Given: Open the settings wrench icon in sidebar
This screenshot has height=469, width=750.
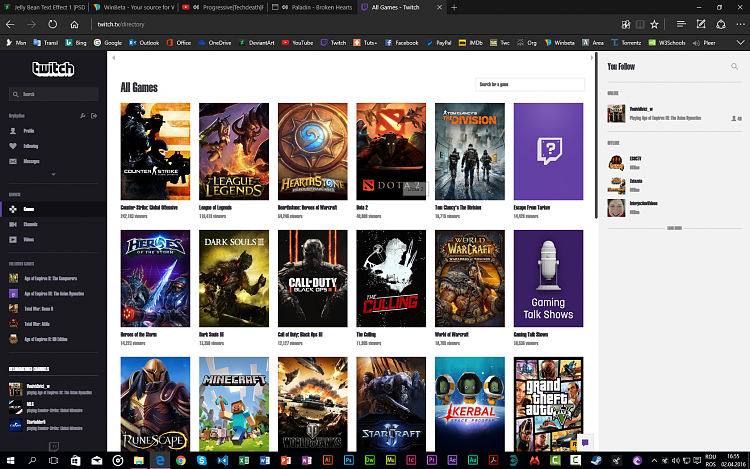Looking at the screenshot, I should (83, 116).
